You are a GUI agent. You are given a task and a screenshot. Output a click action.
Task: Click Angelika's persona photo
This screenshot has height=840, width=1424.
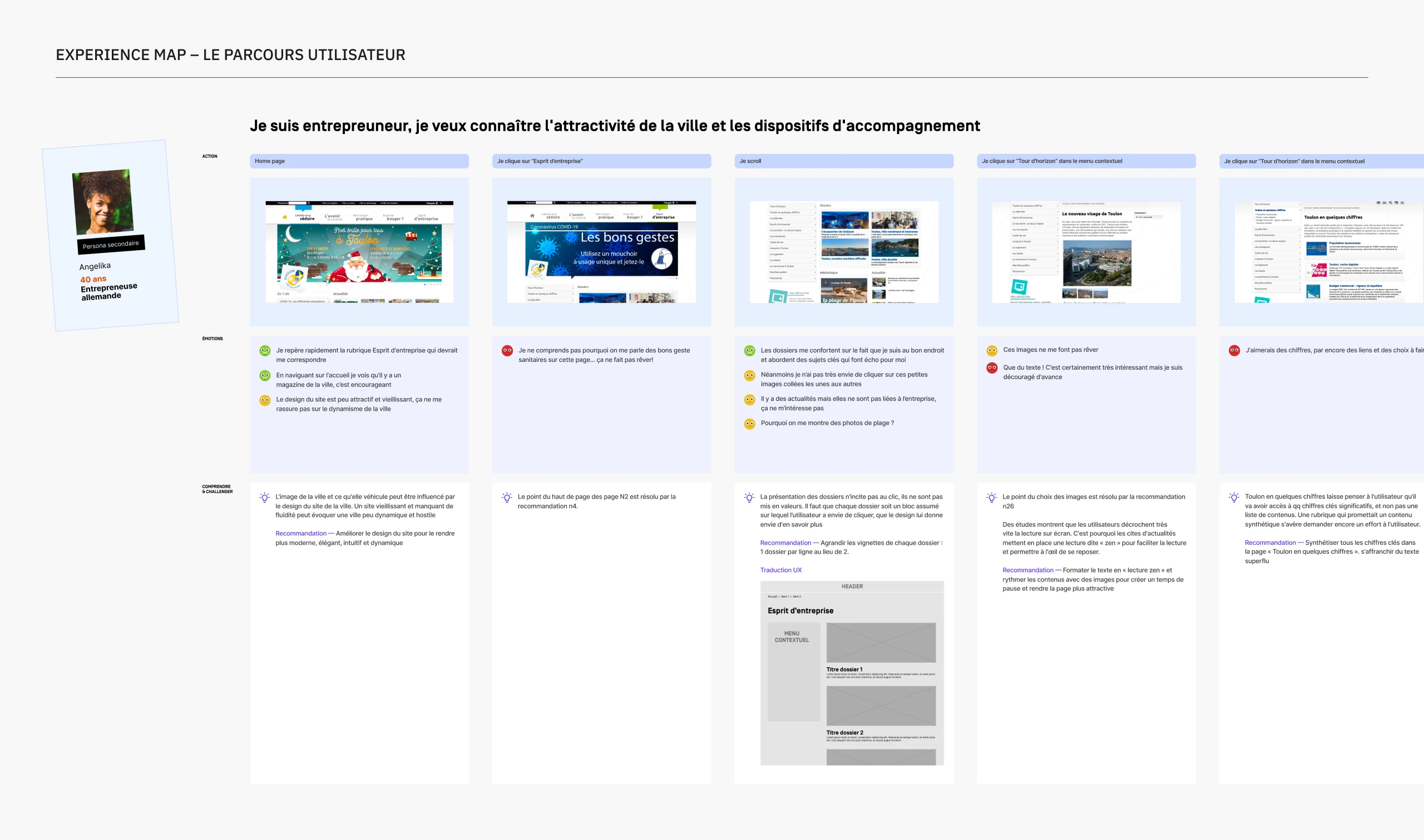click(102, 201)
